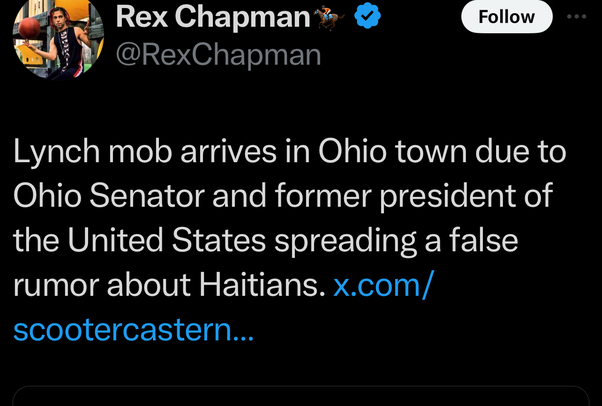
Task: Open the quoted post card at the bottom
Action: pos(300,396)
